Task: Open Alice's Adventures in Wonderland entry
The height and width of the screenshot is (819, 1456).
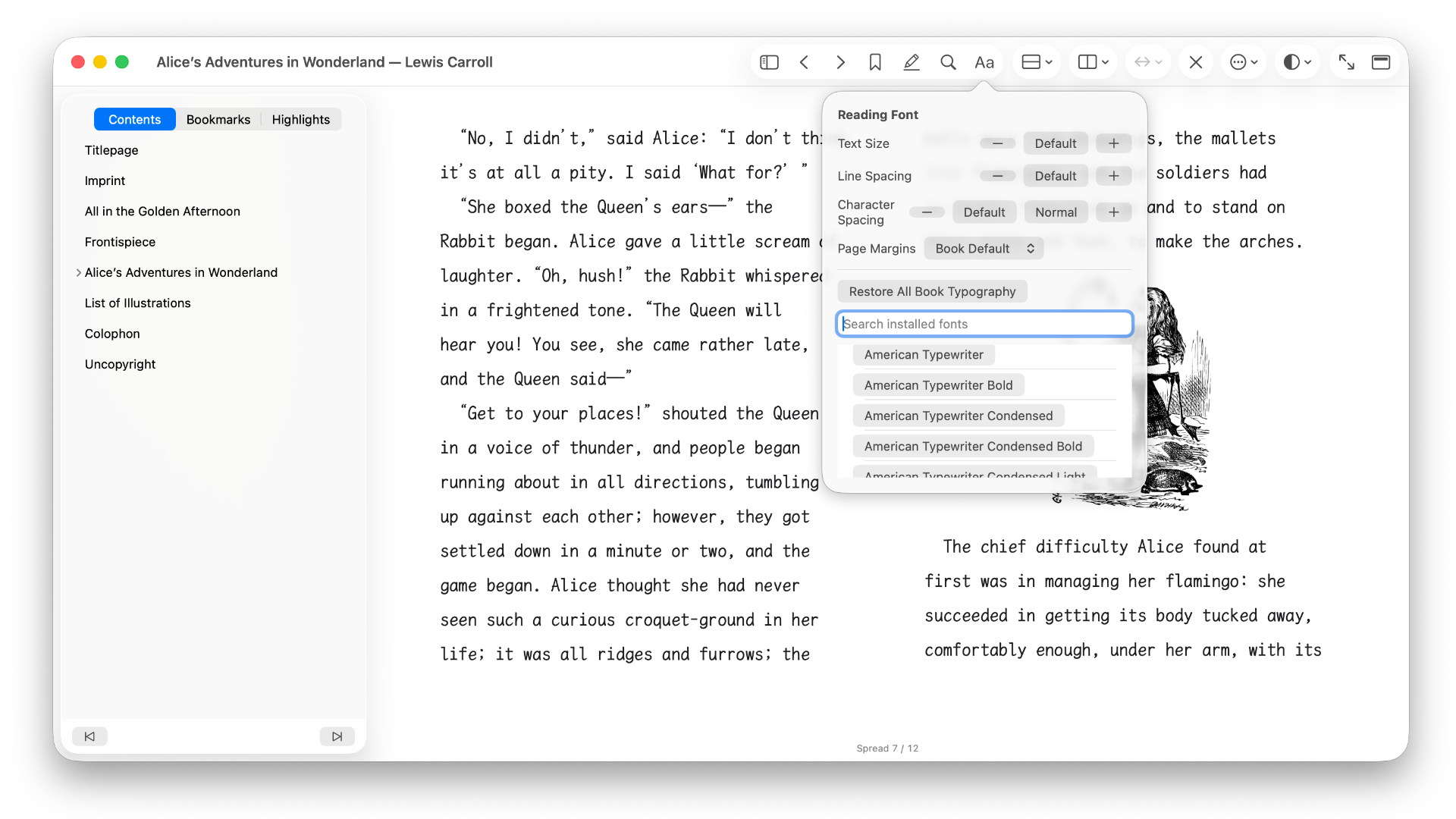Action: tap(181, 273)
